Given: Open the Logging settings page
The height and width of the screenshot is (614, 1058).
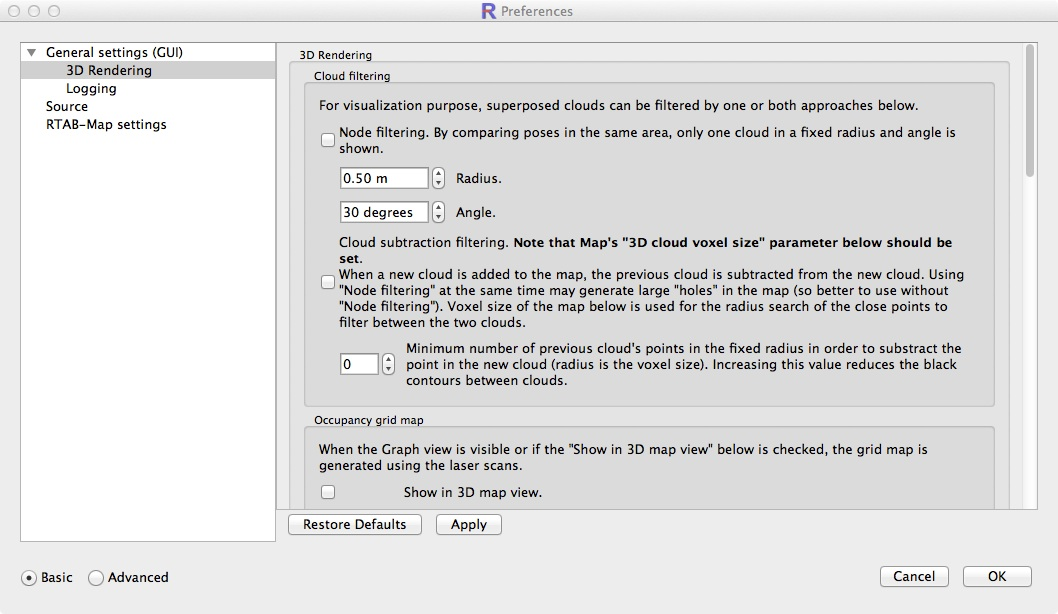Looking at the screenshot, I should [91, 88].
